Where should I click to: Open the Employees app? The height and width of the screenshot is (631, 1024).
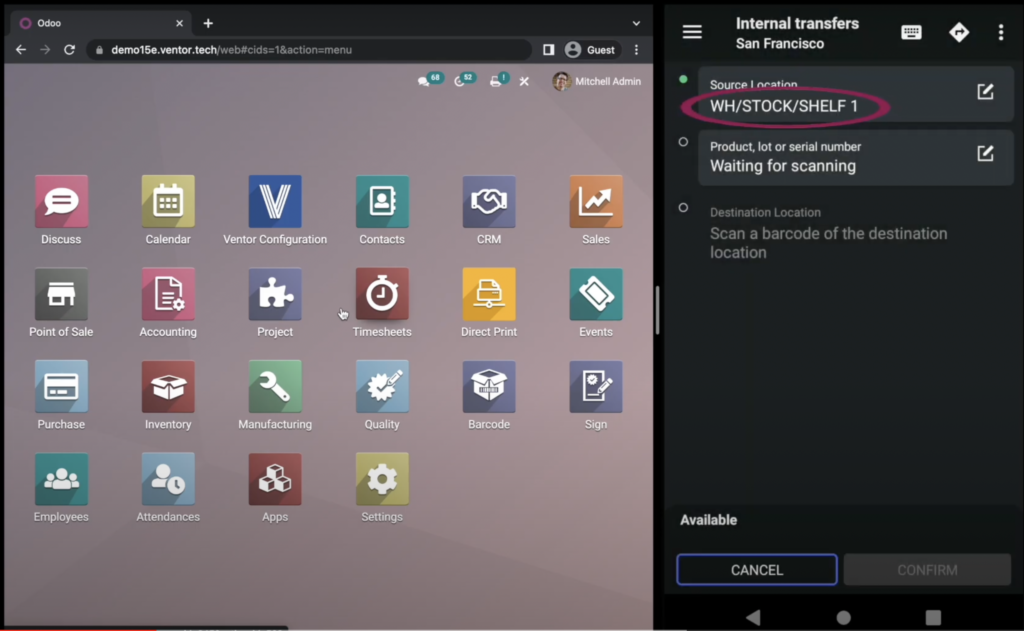pos(61,479)
